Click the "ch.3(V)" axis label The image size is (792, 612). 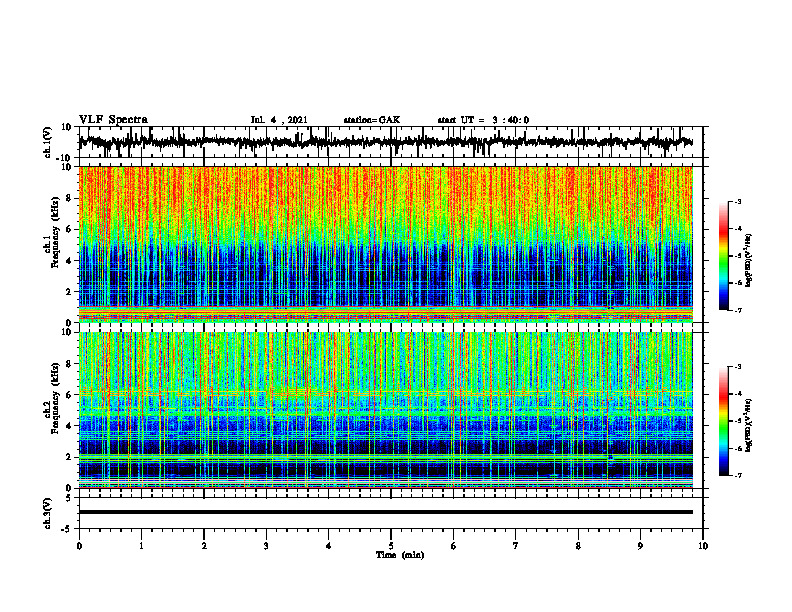click(48, 513)
